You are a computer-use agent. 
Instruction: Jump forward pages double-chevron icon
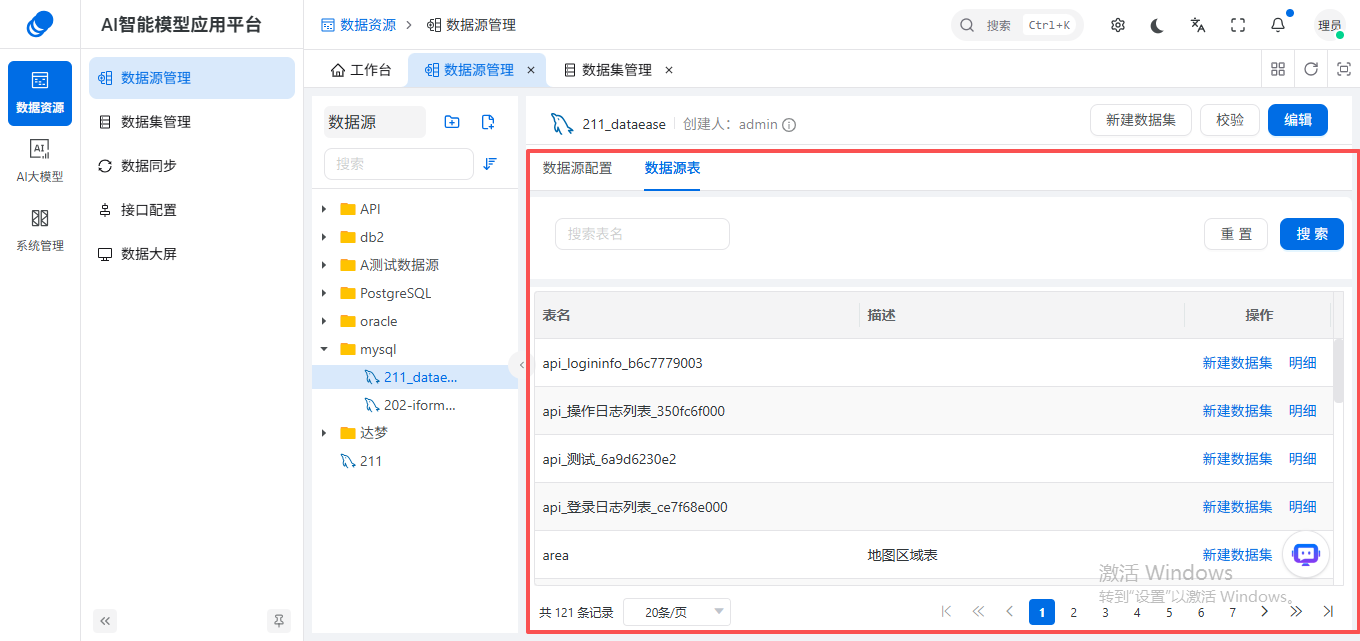coord(1296,611)
